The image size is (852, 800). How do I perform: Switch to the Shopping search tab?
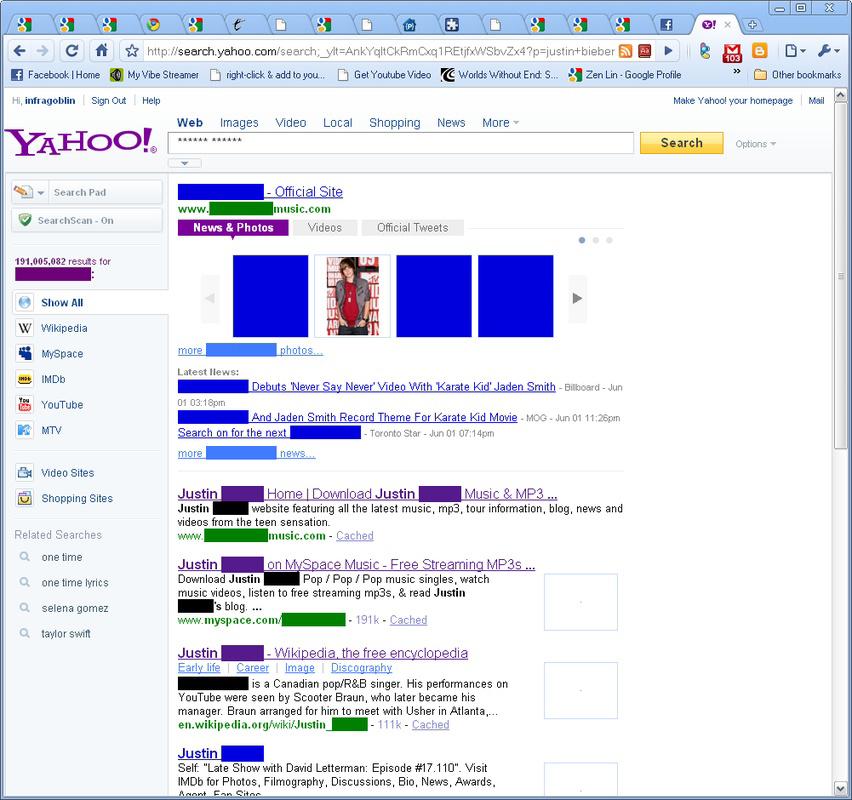(x=394, y=123)
